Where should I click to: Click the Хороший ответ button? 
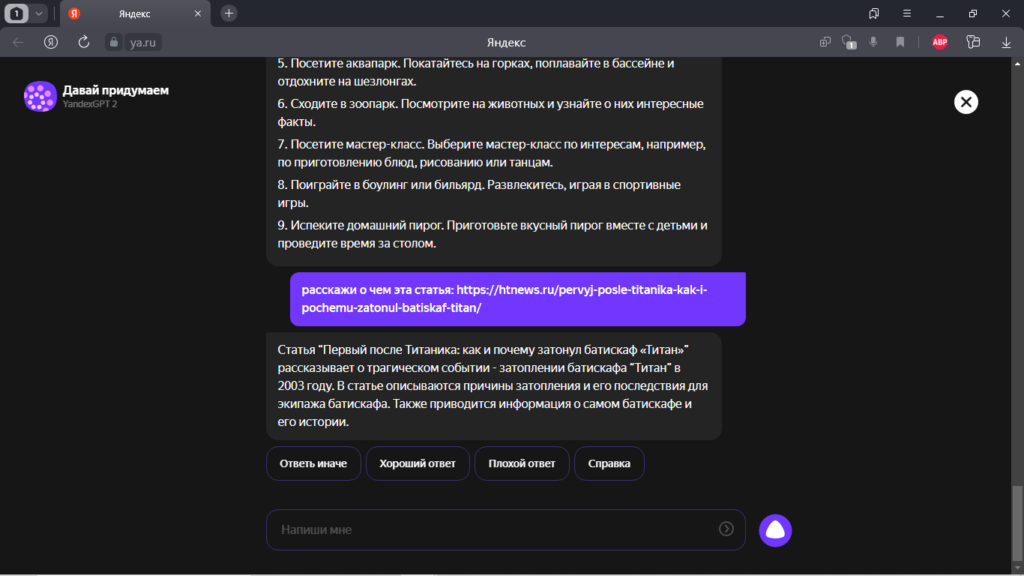coord(418,464)
